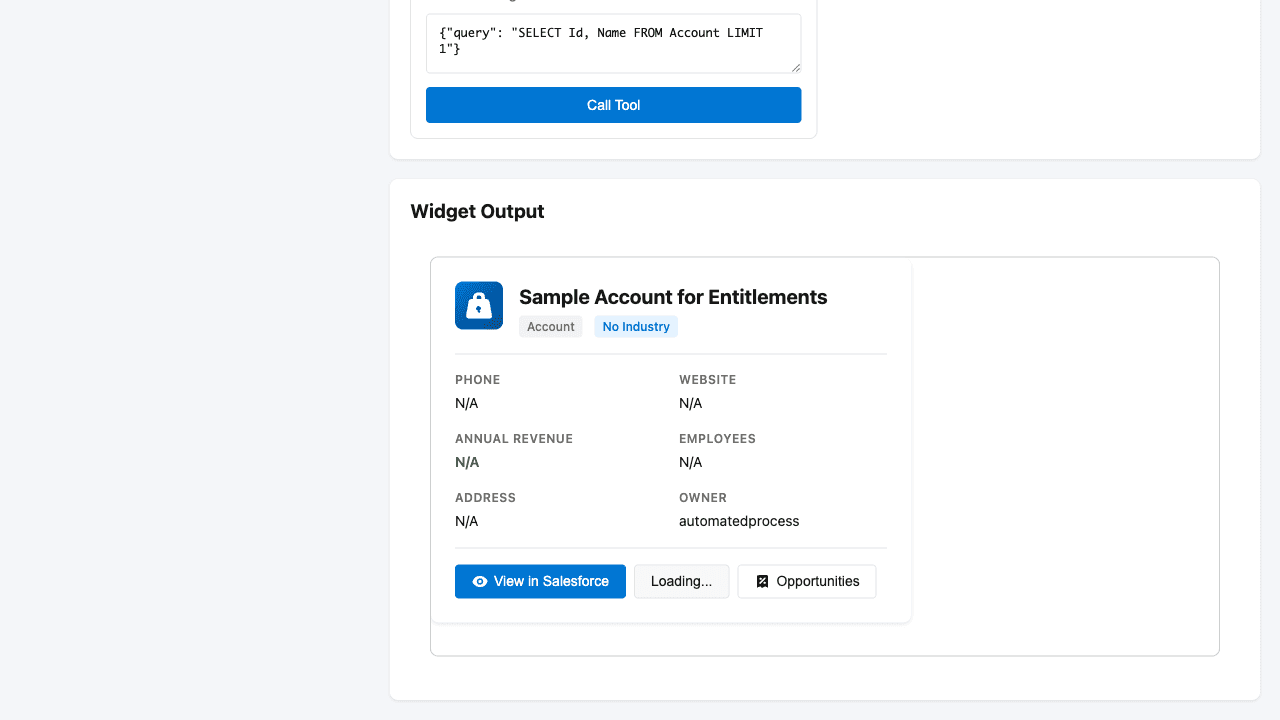The image size is (1280, 720).
Task: Click the N/A value under Website
Action: pyautogui.click(x=691, y=403)
